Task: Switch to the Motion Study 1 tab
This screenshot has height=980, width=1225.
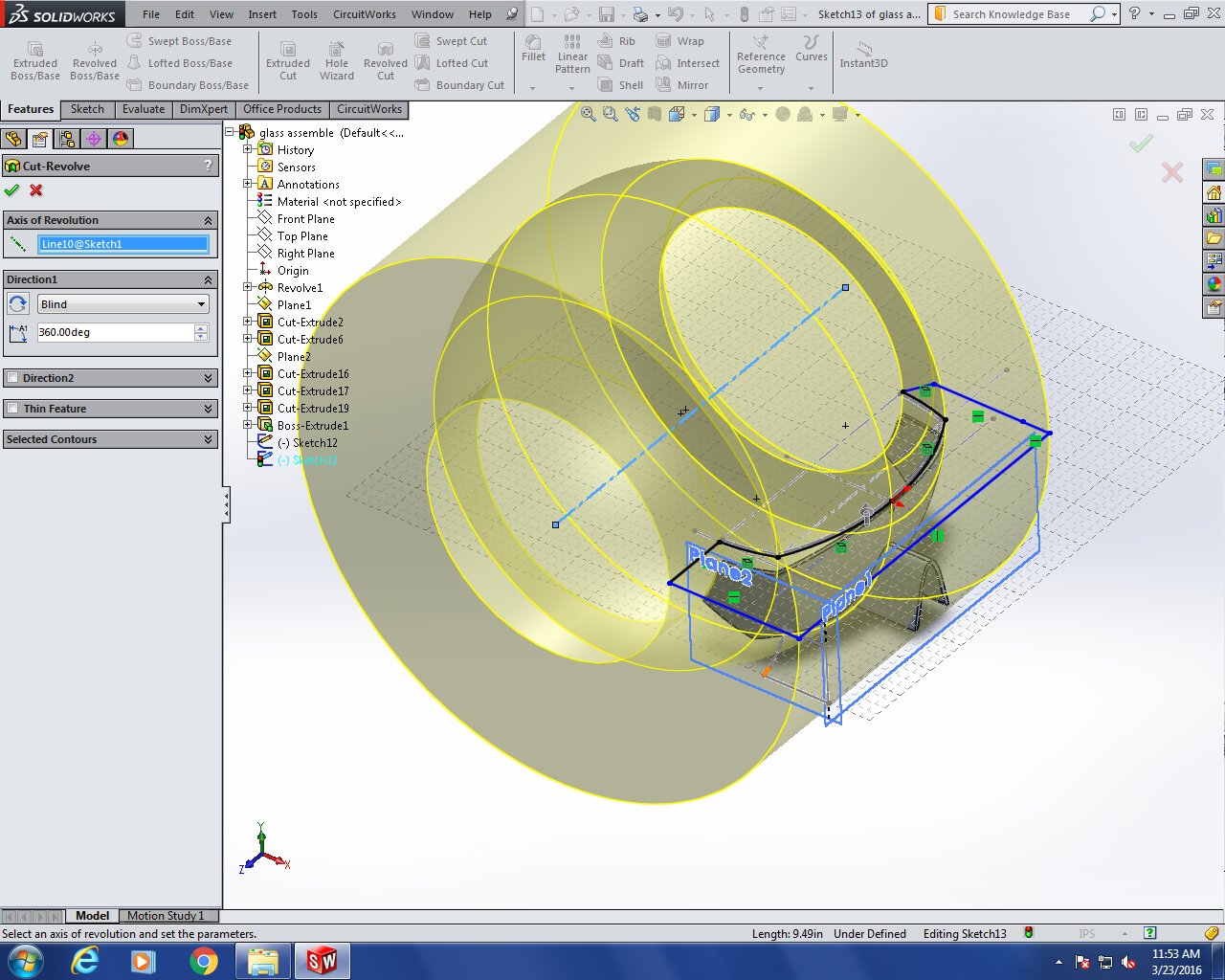Action: point(166,916)
